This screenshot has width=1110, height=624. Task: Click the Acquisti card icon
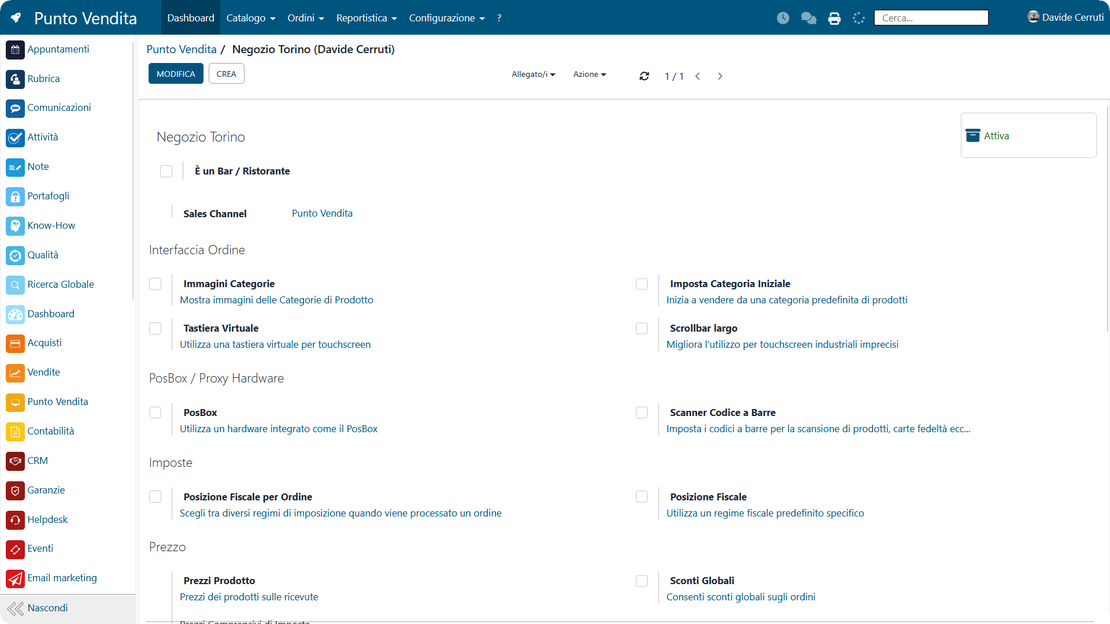[15, 344]
